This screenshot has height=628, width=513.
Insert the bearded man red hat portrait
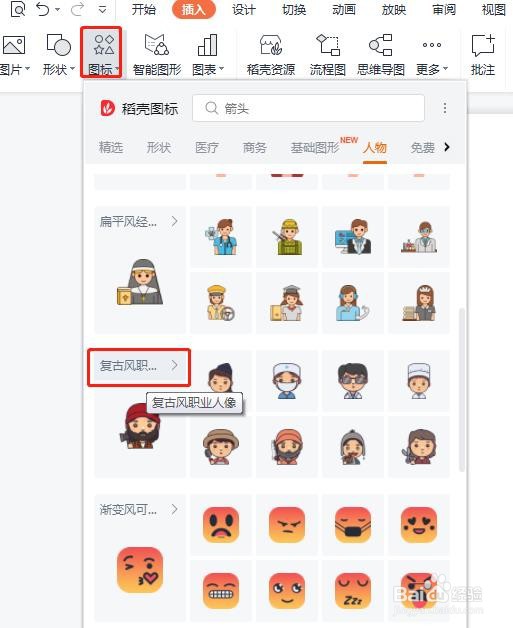tap(140, 426)
